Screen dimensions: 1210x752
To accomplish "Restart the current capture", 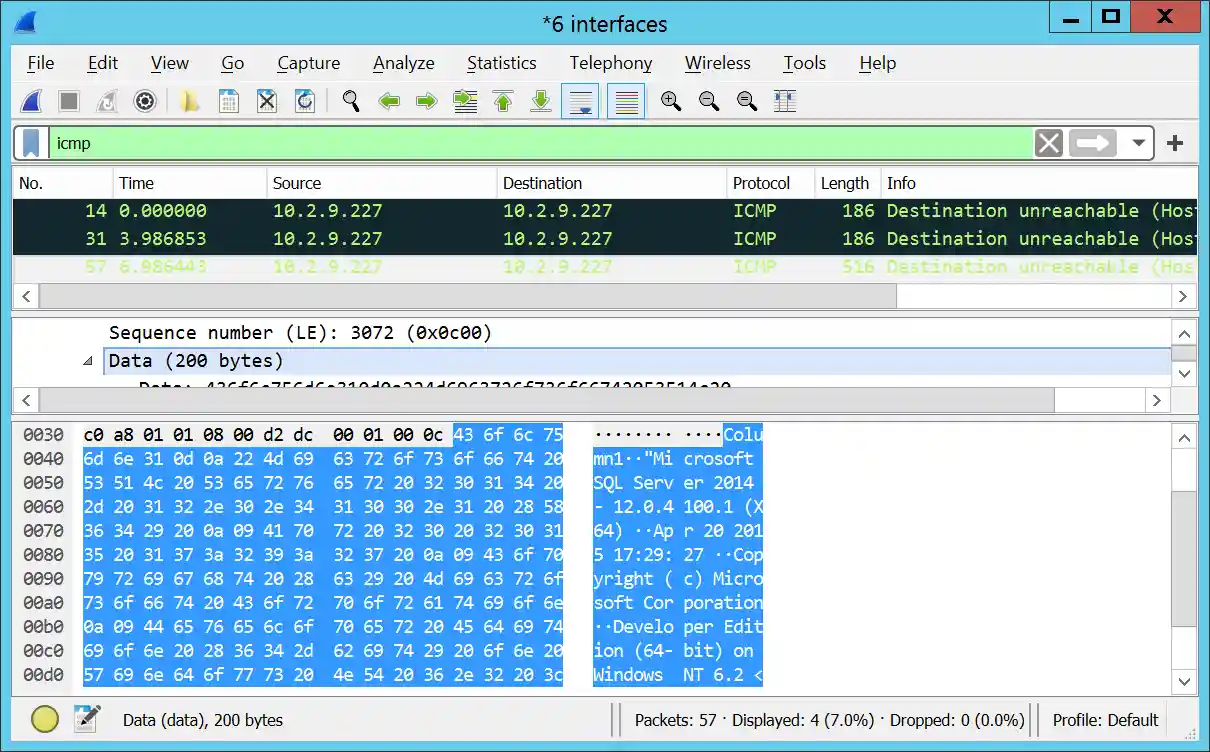I will pyautogui.click(x=107, y=101).
